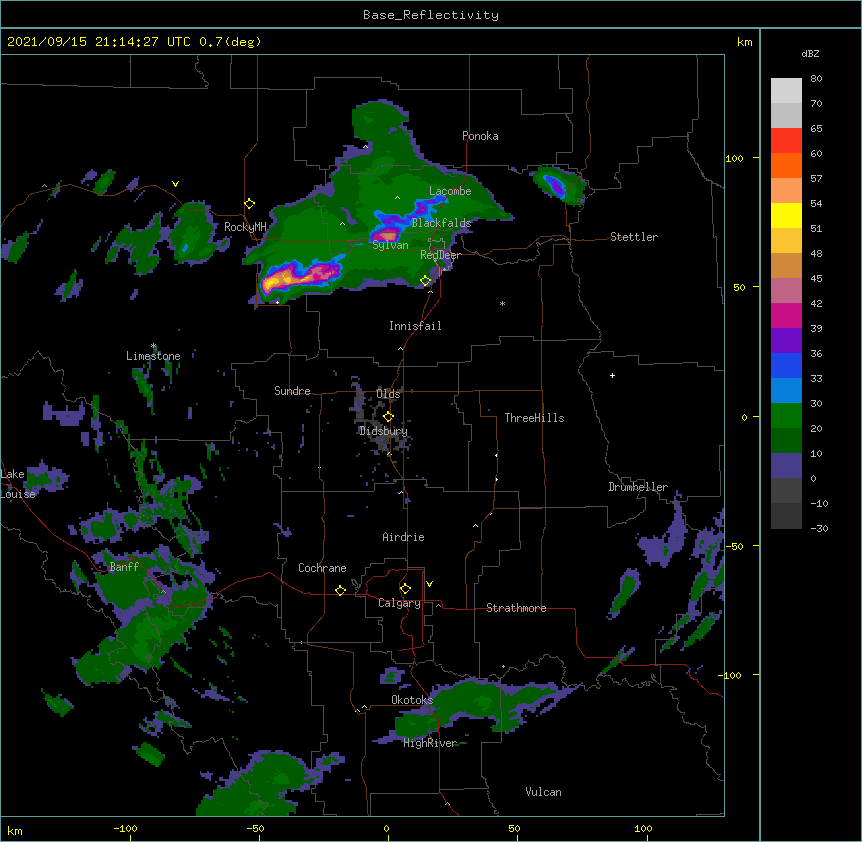Click the Stettler city label
Image resolution: width=862 pixels, height=842 pixels.
tap(634, 237)
